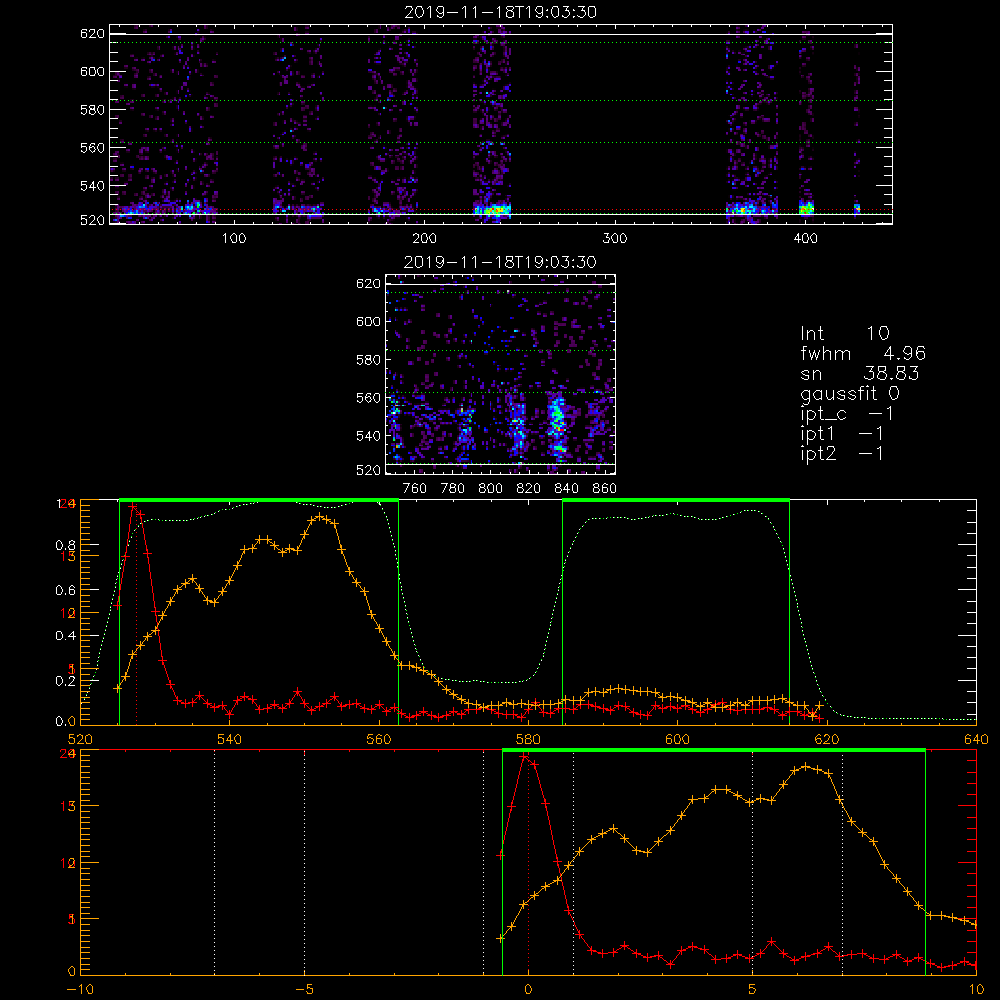Click the 0.4 y-axis label on passband plot

[x=66, y=636]
